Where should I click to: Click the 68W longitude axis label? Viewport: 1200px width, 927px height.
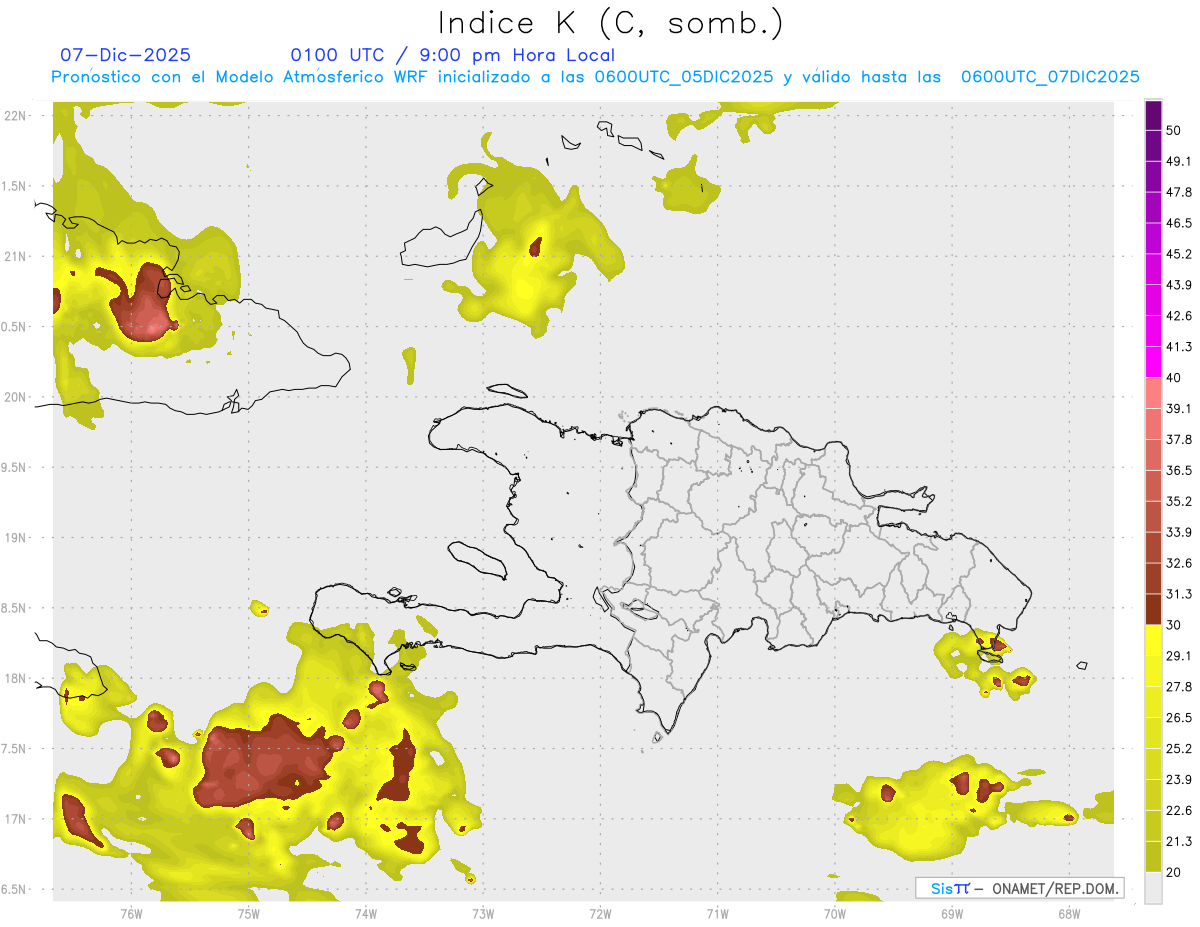click(x=1068, y=913)
